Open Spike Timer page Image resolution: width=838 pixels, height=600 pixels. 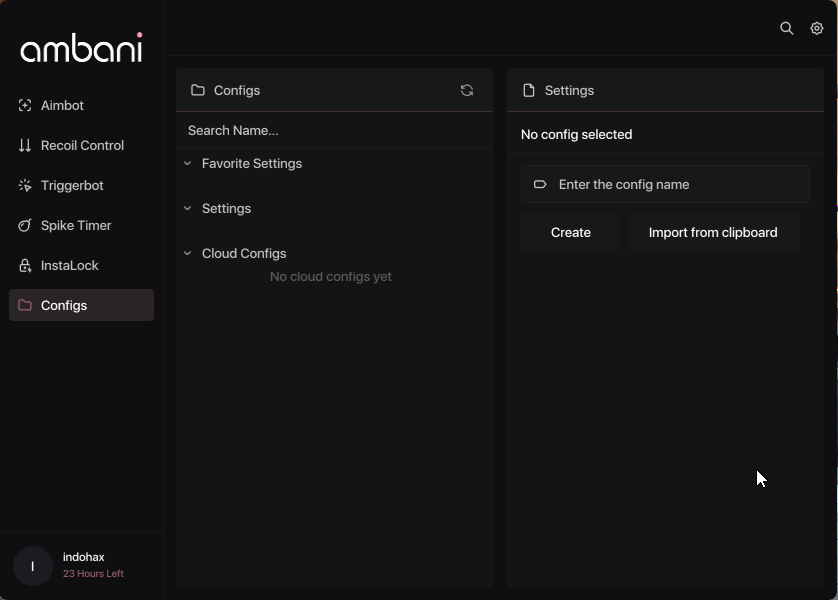point(81,225)
